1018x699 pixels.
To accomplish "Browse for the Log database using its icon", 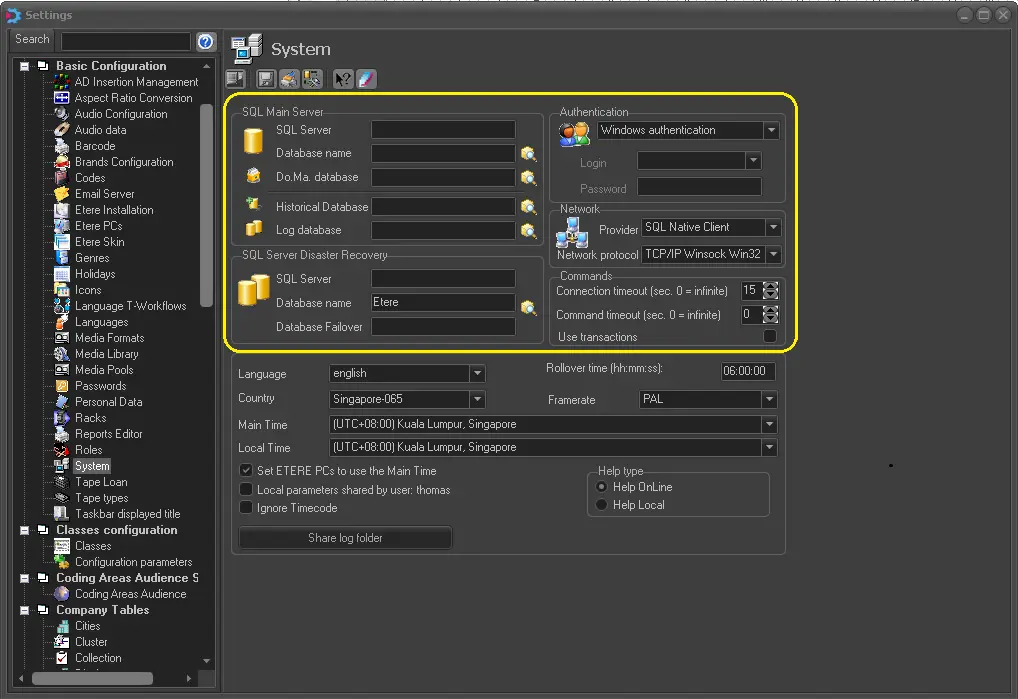I will 528,231.
